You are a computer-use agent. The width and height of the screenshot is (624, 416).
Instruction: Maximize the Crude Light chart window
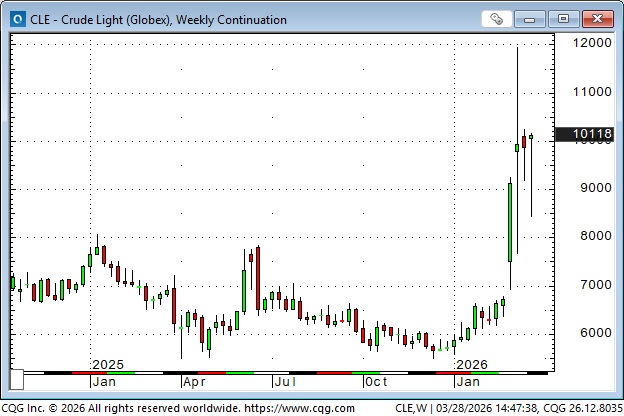tap(563, 19)
